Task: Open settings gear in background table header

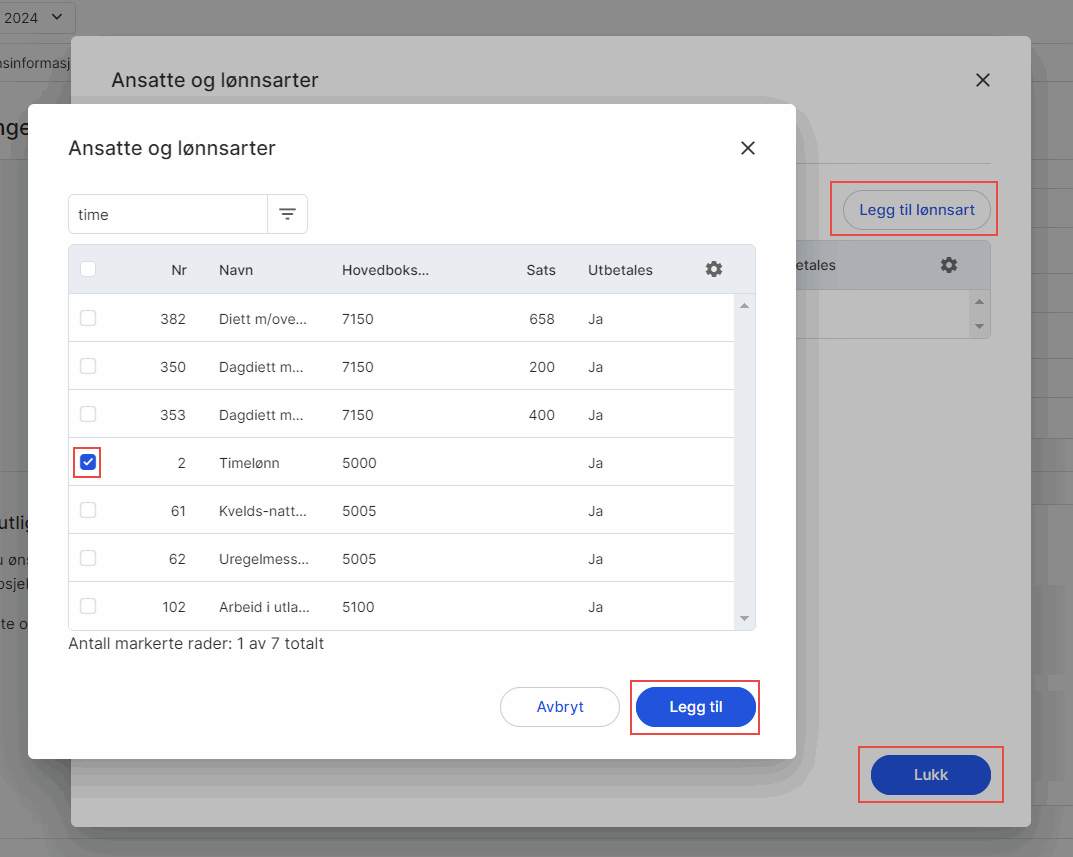Action: 948,265
